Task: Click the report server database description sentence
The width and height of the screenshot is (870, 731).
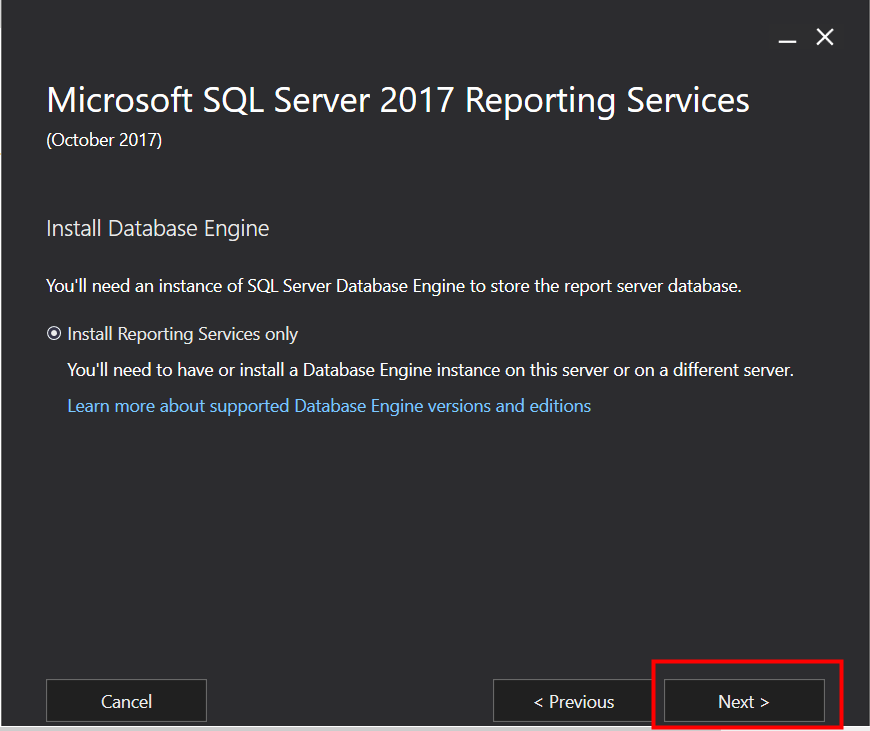Action: tap(393, 286)
